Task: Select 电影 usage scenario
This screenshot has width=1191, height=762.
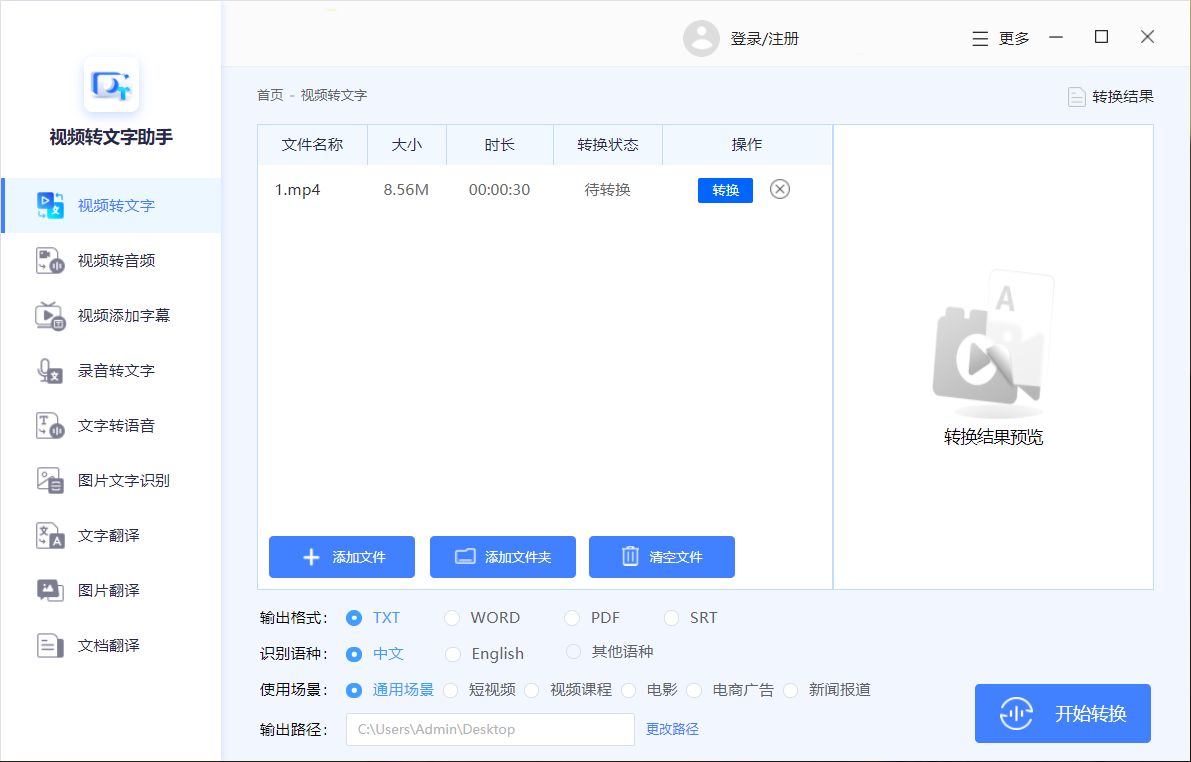Action: (x=628, y=690)
